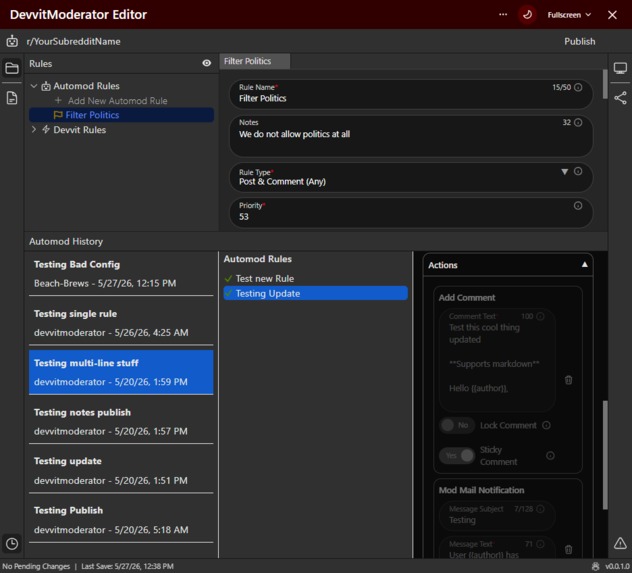The width and height of the screenshot is (632, 573).
Task: Expand the Devvit Rules tree node
Action: pos(34,129)
